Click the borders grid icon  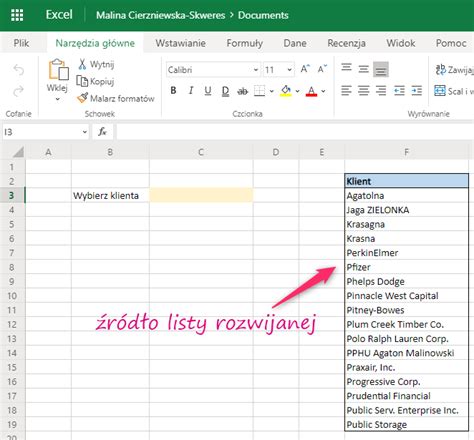tap(259, 91)
